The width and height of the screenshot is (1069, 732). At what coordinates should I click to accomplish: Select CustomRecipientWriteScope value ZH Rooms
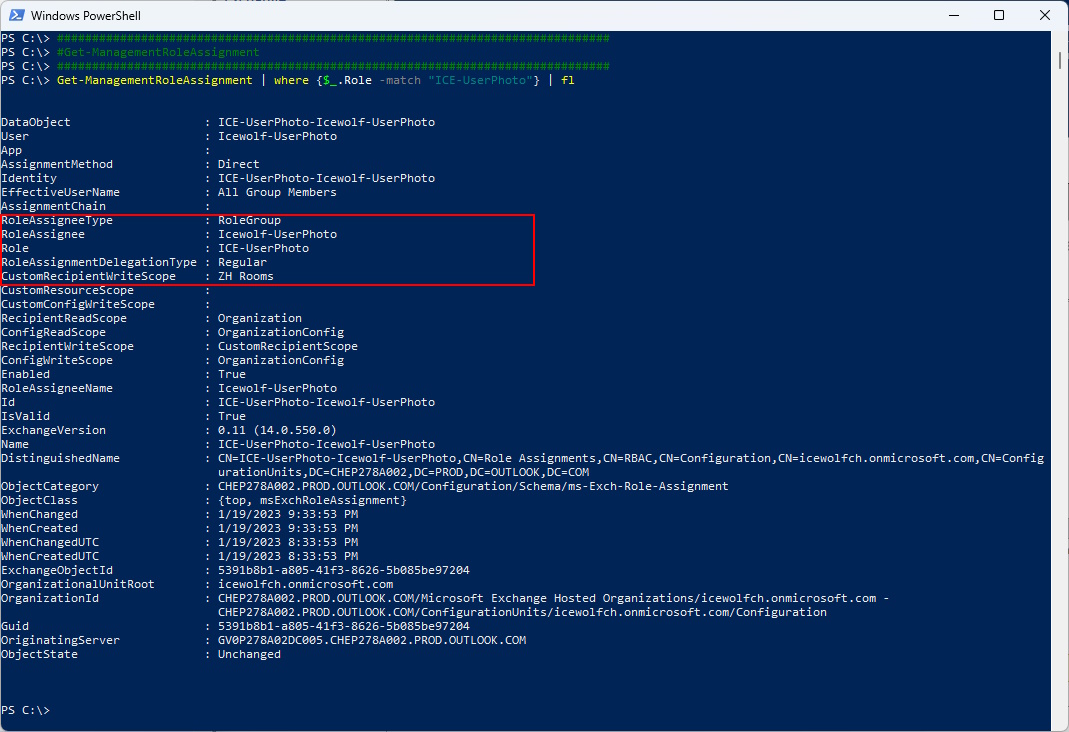tap(245, 276)
